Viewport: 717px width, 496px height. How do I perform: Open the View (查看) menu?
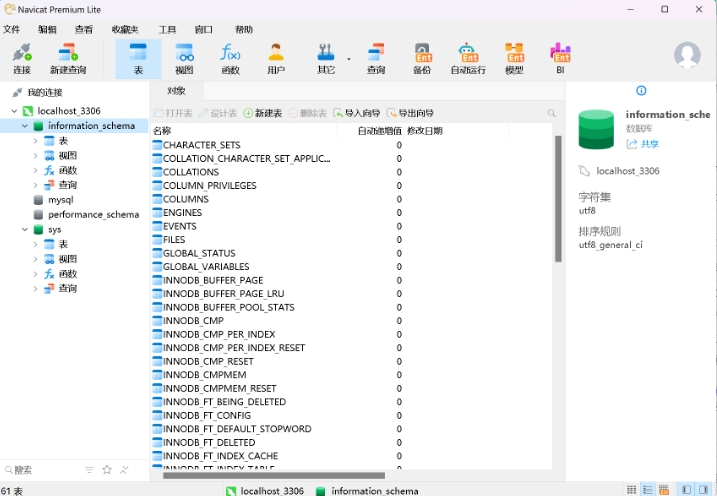click(84, 29)
